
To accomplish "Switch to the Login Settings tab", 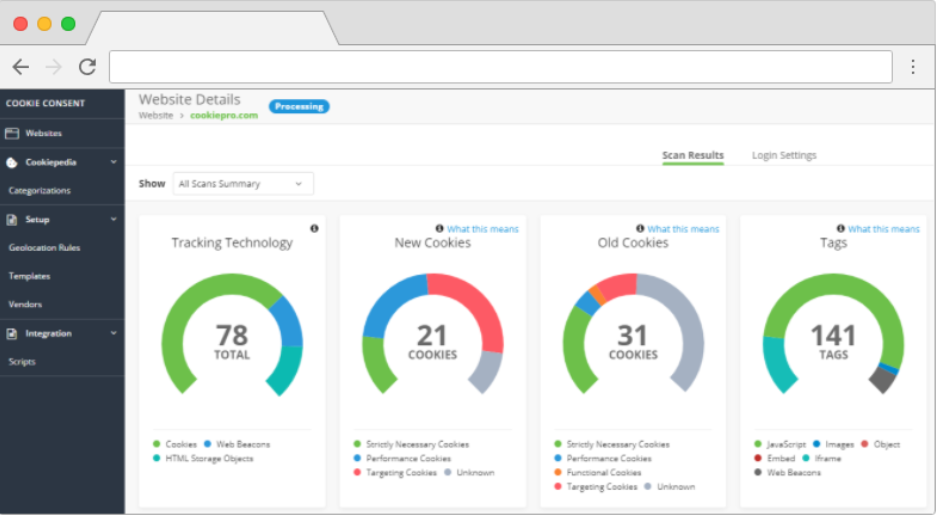I will pyautogui.click(x=784, y=156).
